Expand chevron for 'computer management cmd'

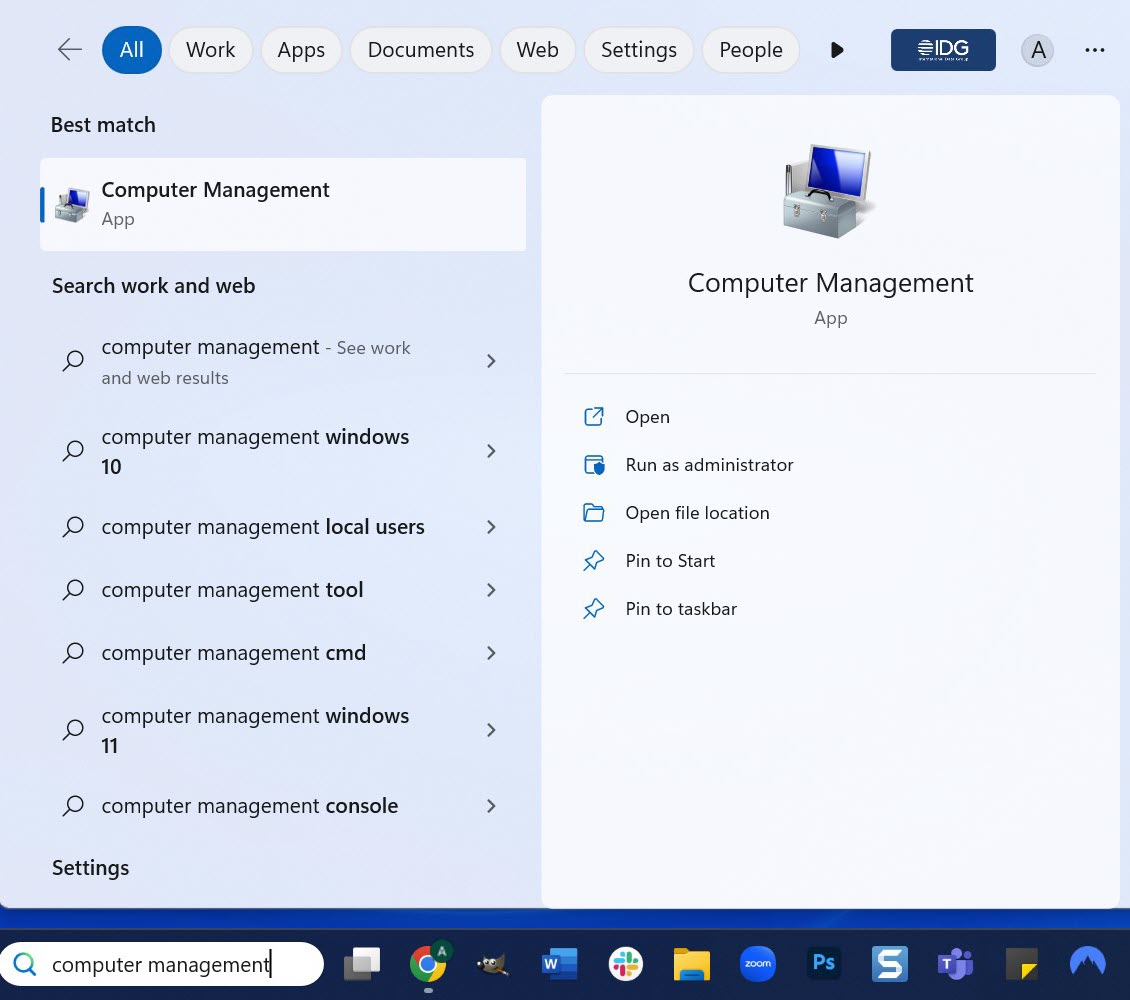point(491,653)
